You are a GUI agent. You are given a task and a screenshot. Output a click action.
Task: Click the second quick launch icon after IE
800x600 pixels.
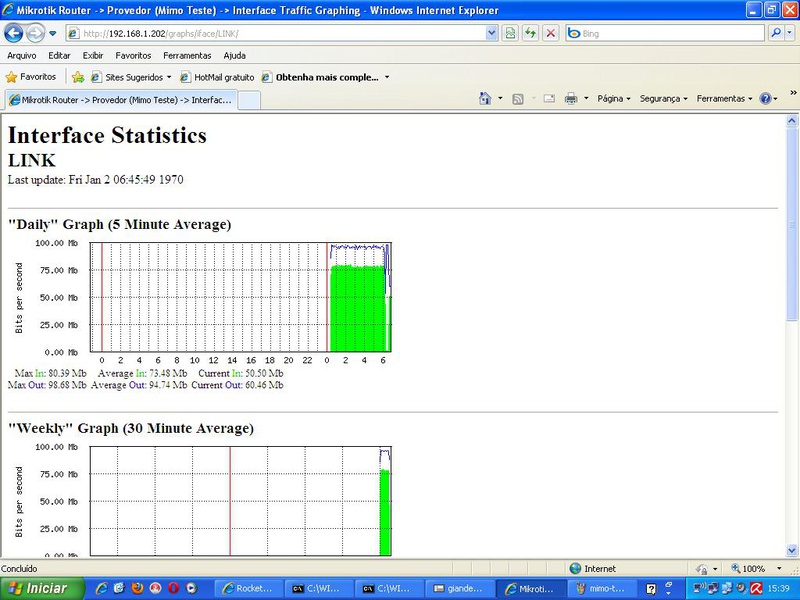[x=119, y=588]
